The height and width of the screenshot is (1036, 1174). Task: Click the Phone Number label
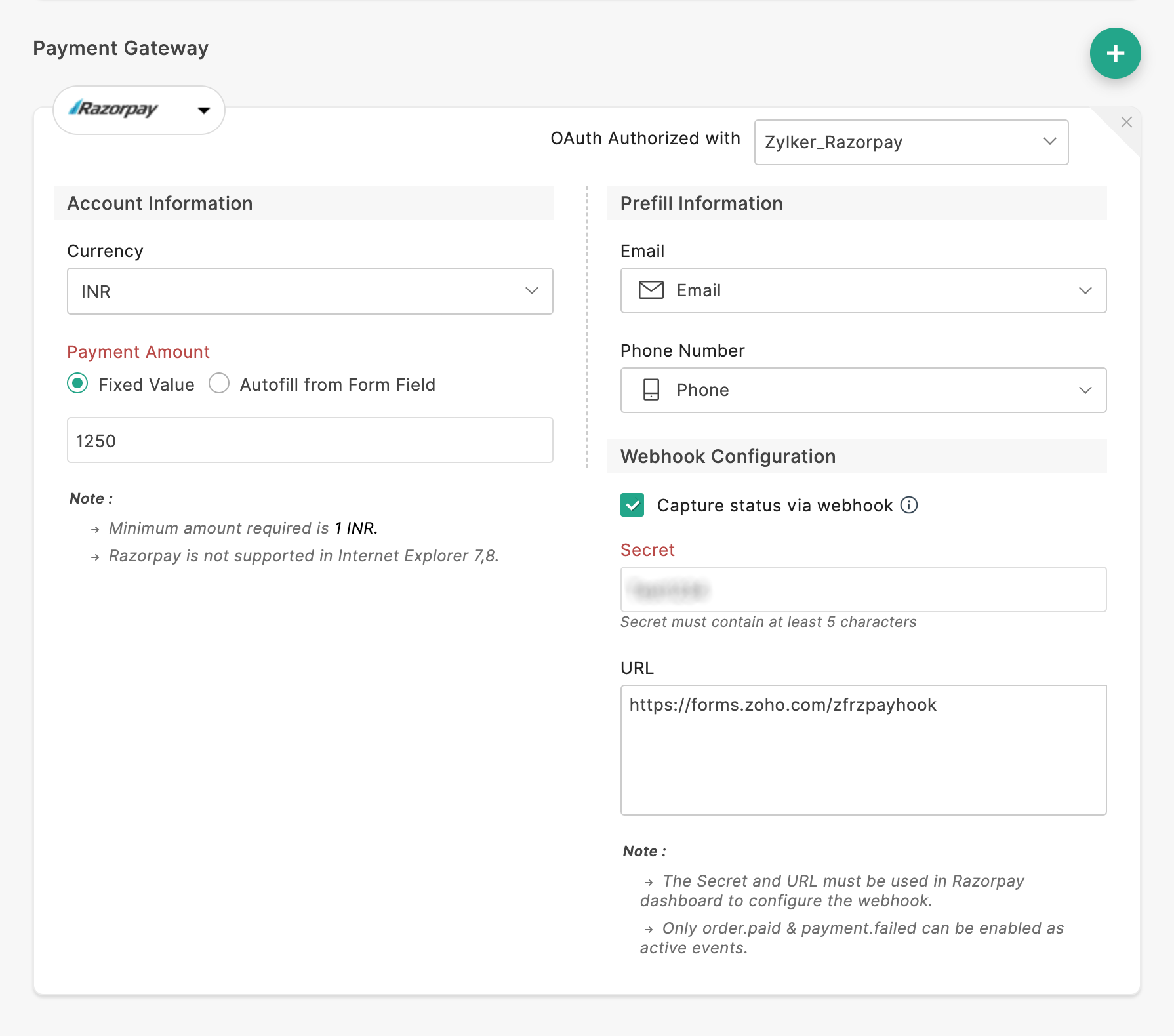683,351
